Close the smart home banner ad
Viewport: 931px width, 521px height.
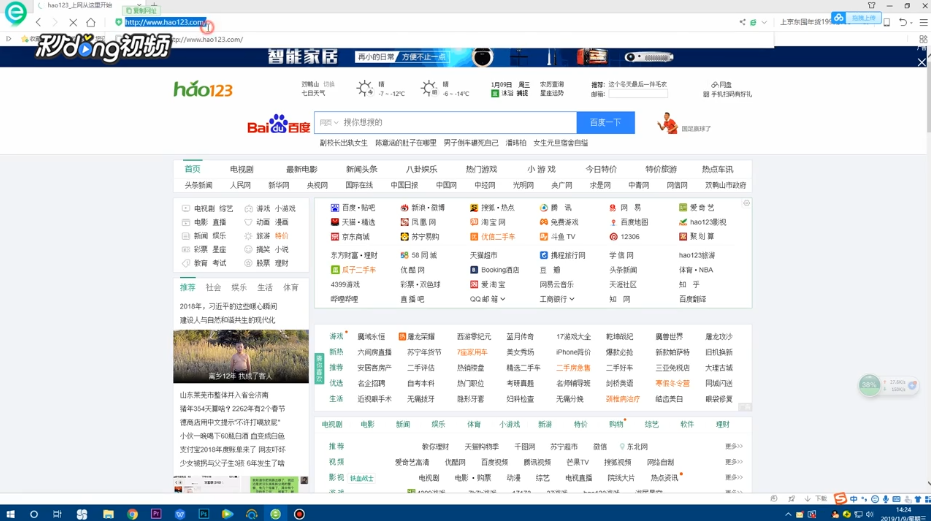pyautogui.click(x=922, y=62)
